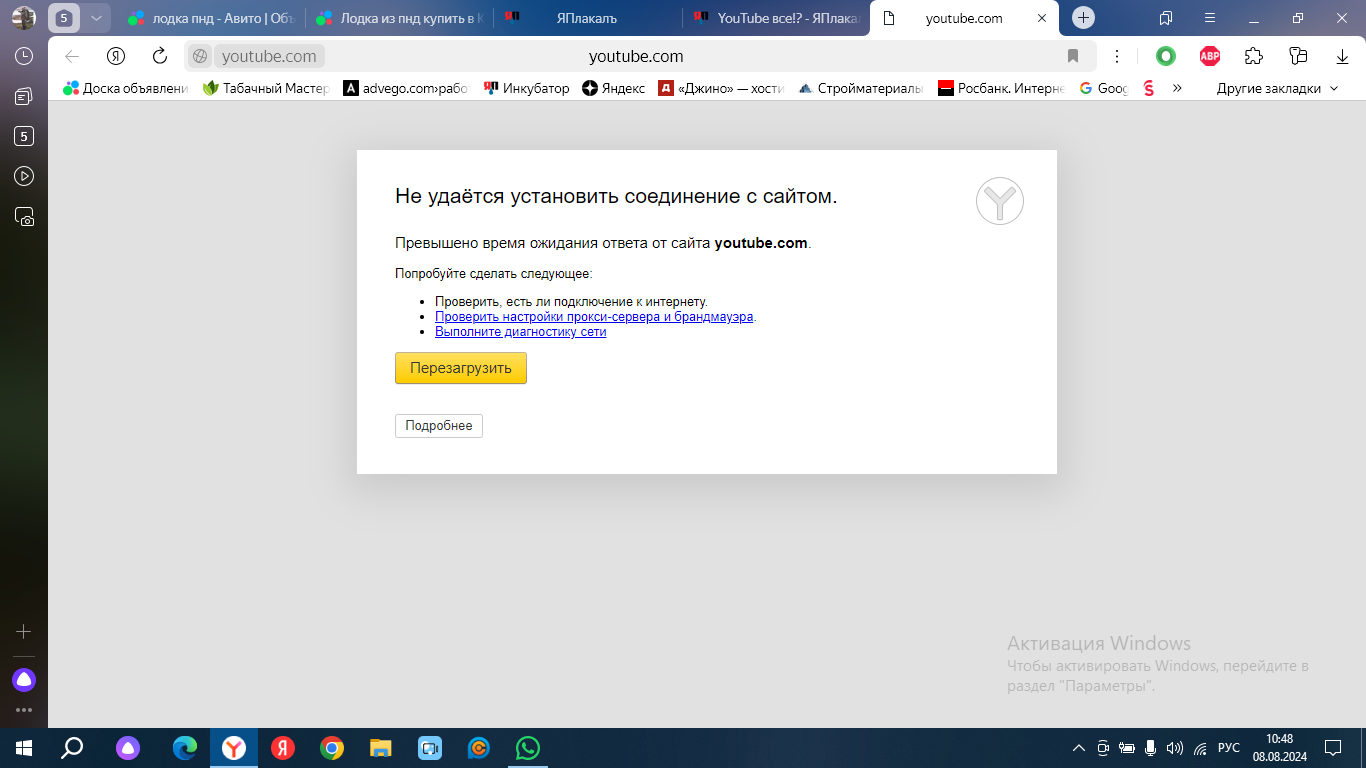Open the extensions puzzle icon
The image size is (1366, 768).
[1254, 56]
